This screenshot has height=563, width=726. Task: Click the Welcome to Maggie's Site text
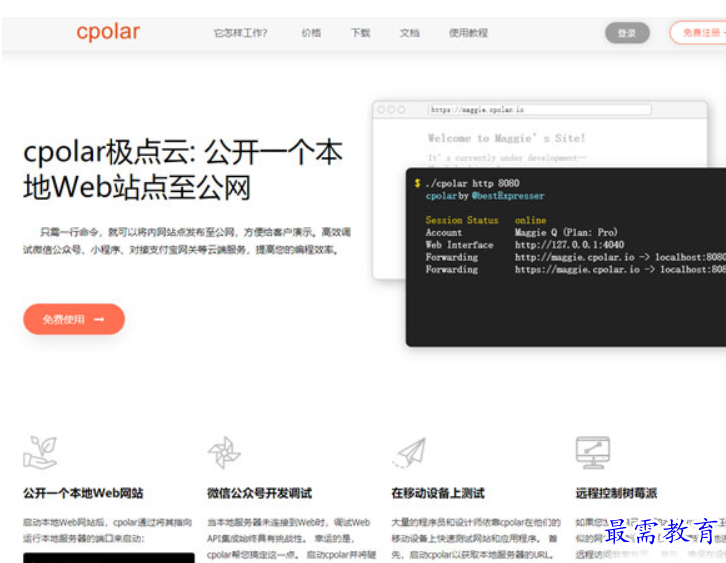pyautogui.click(x=507, y=138)
